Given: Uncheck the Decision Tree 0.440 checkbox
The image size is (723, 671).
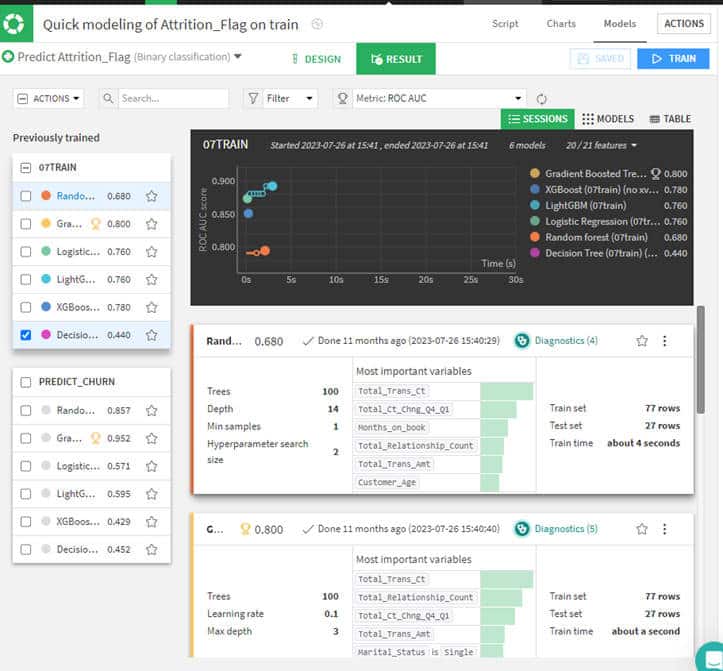Looking at the screenshot, I should [26, 335].
